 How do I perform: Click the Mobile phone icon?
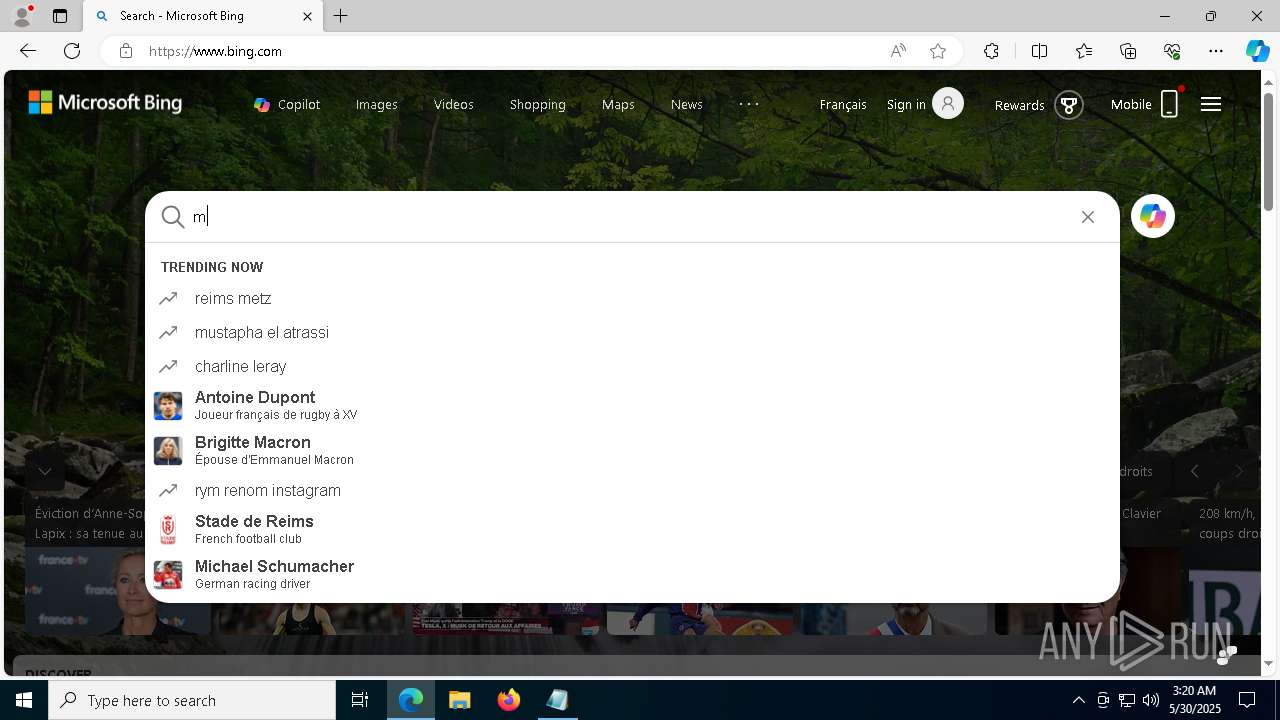[1169, 103]
